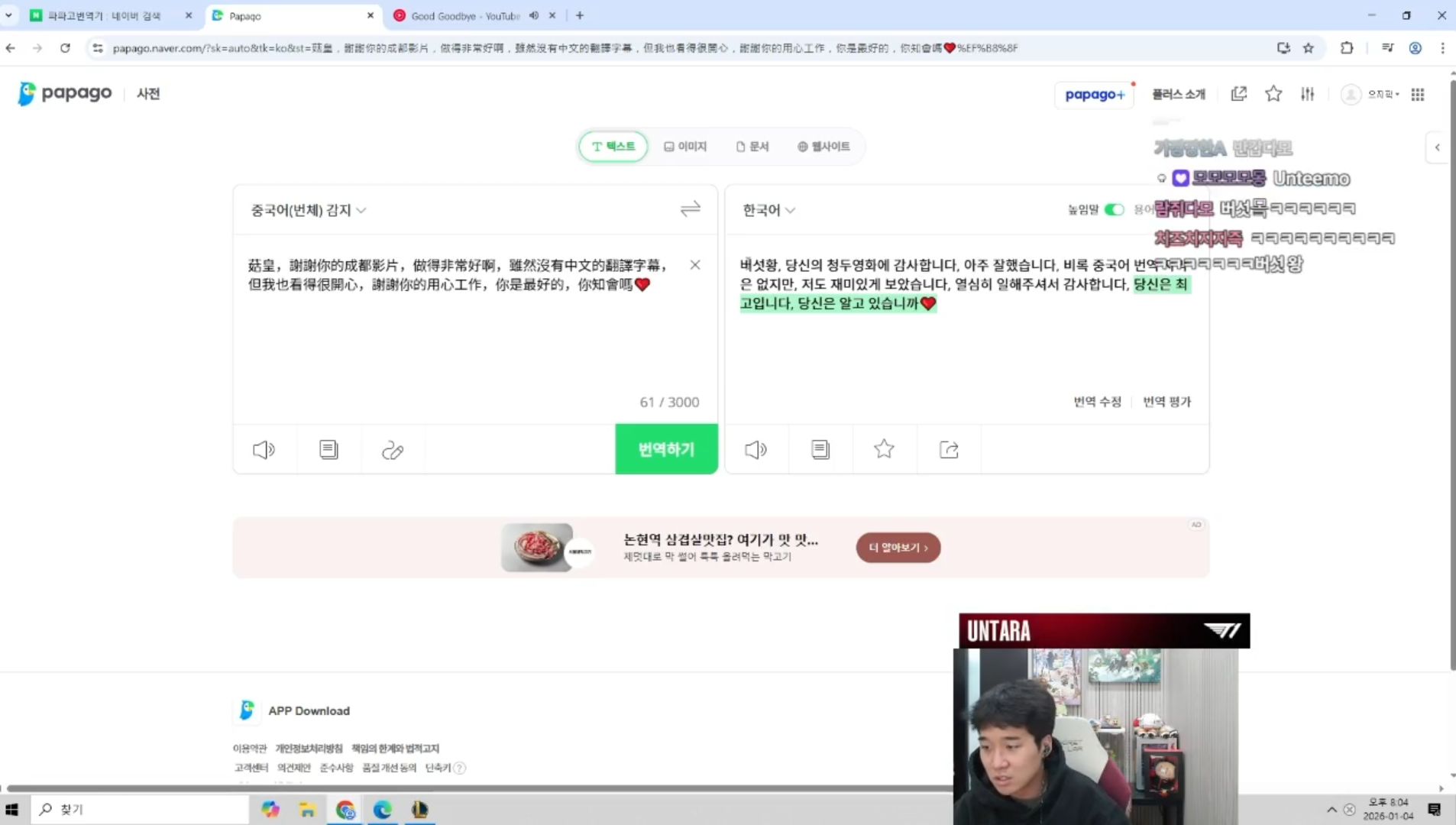Viewport: 1456px width, 825px height.
Task: Switch to the 이미지 translation tab
Action: pos(685,147)
